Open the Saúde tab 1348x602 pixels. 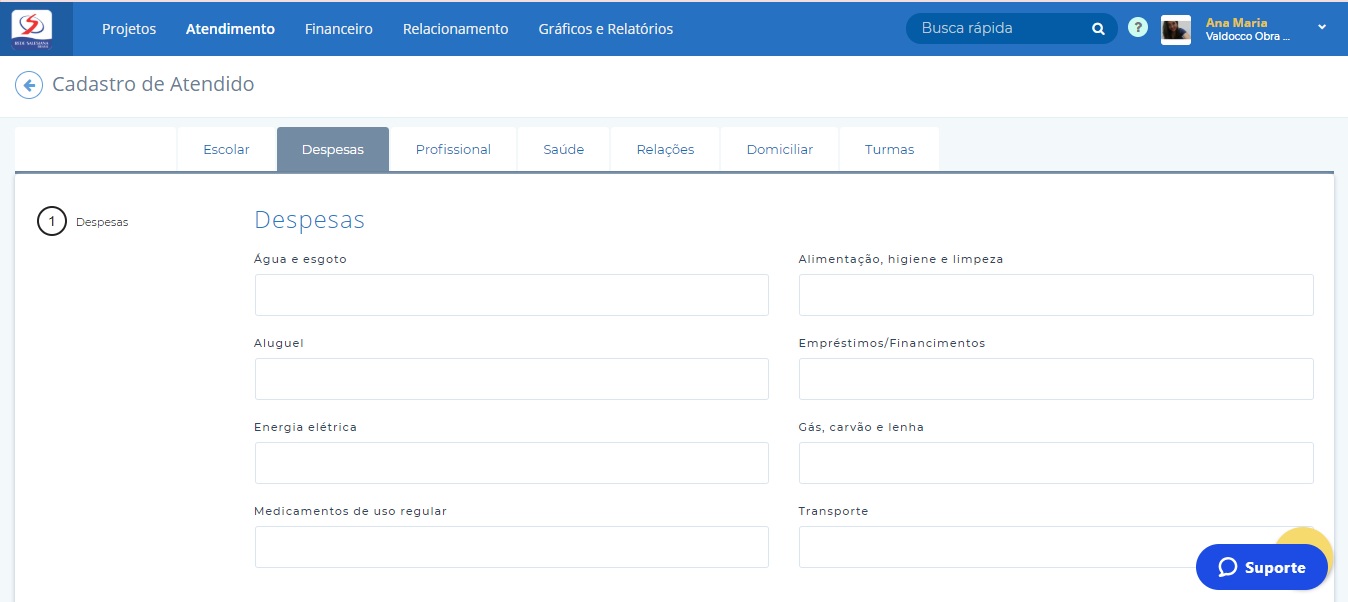(x=563, y=150)
